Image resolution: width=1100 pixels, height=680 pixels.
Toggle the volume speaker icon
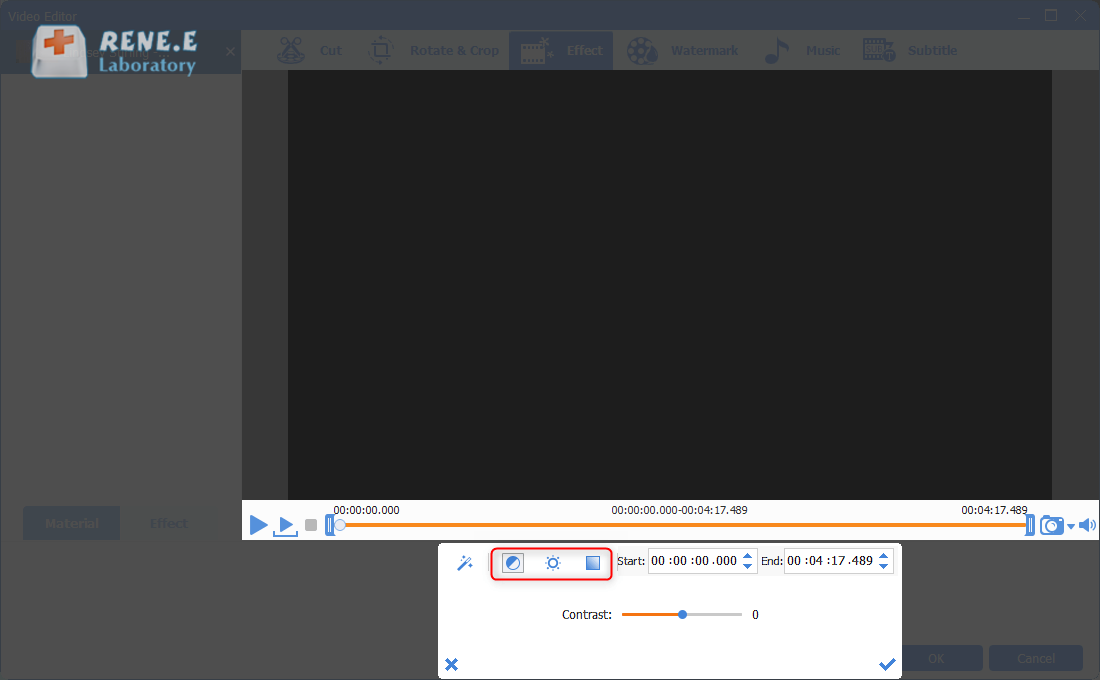point(1087,525)
